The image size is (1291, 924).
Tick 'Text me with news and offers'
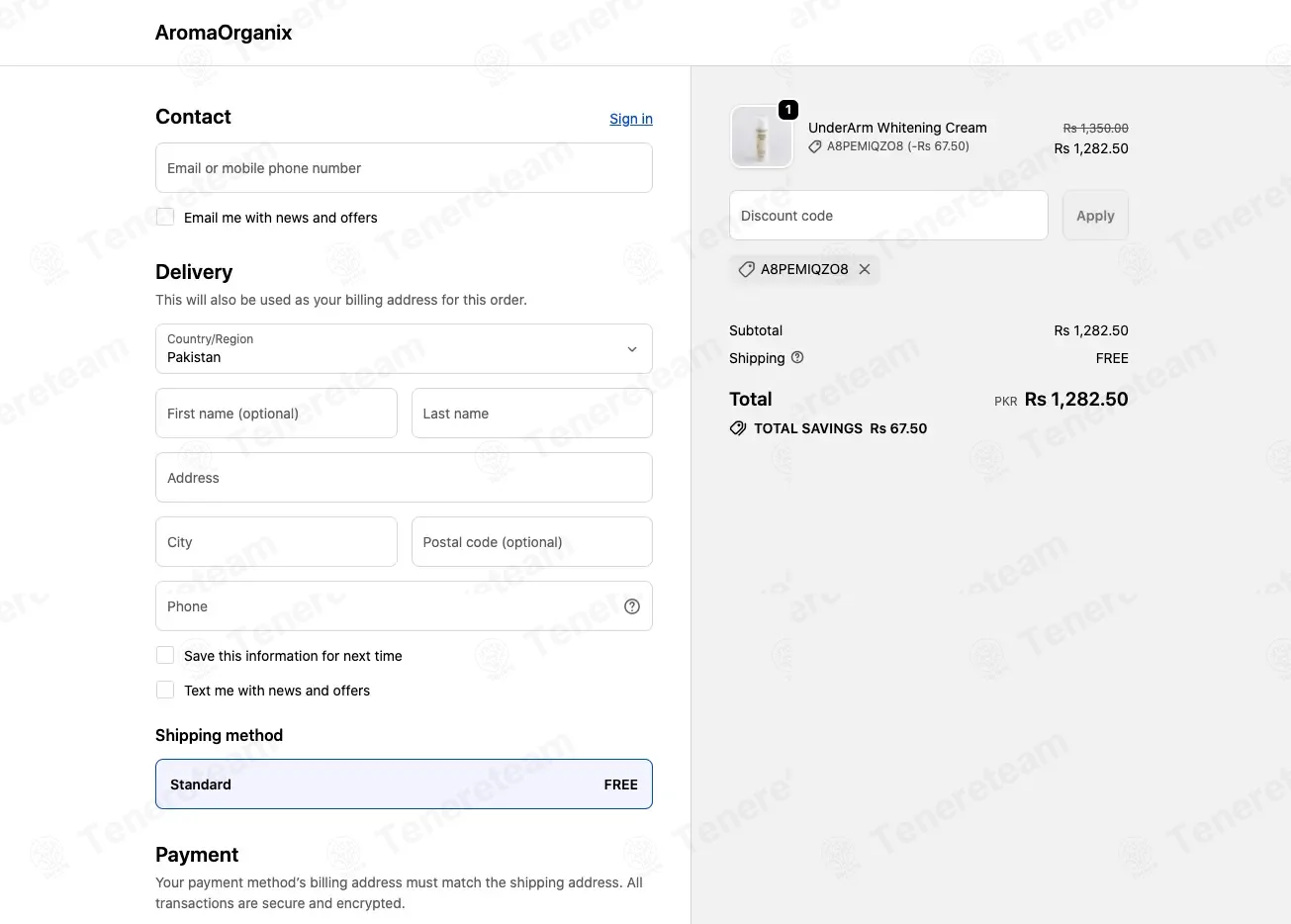[x=165, y=690]
